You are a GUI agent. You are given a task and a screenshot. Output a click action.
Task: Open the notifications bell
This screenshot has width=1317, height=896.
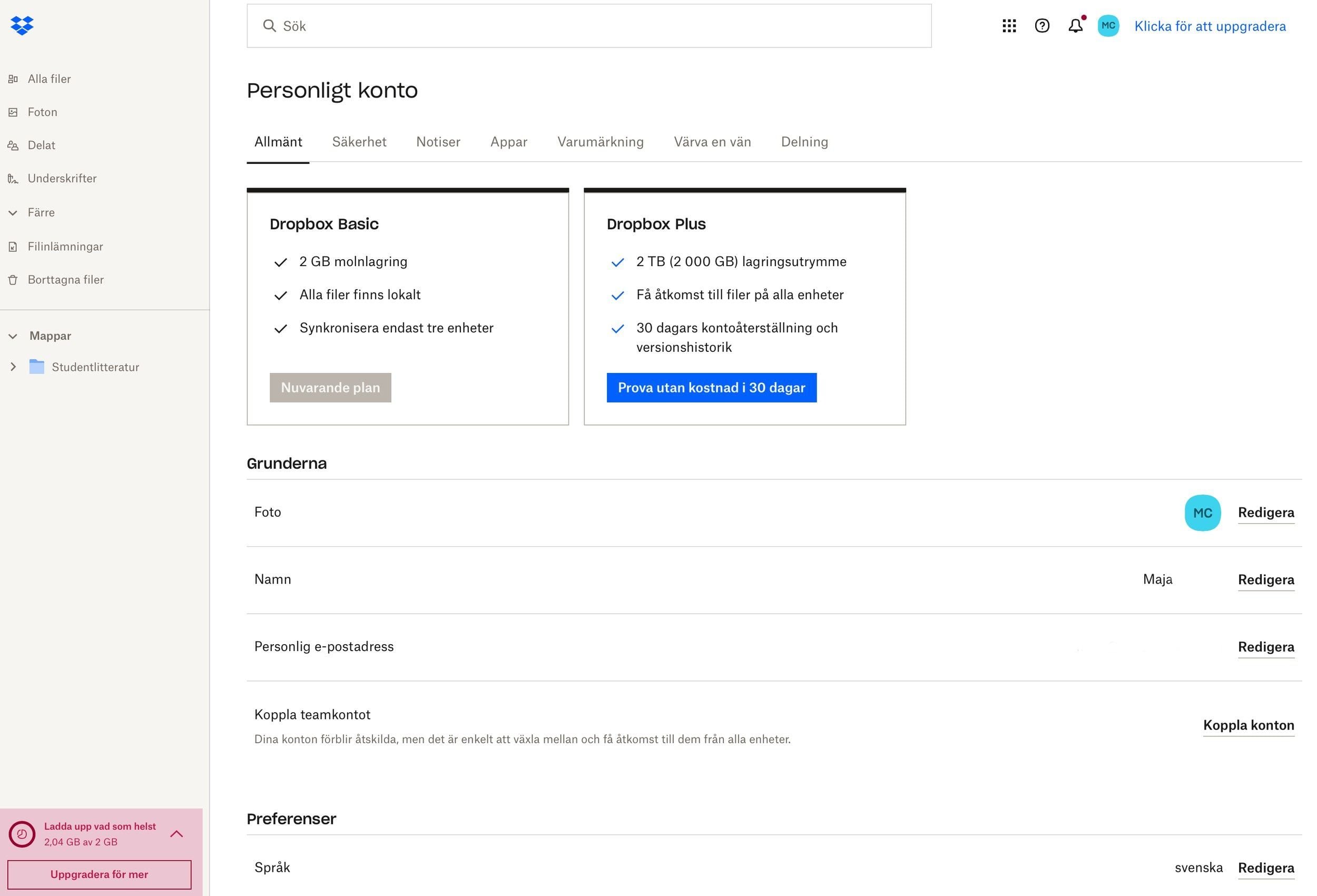(x=1075, y=26)
